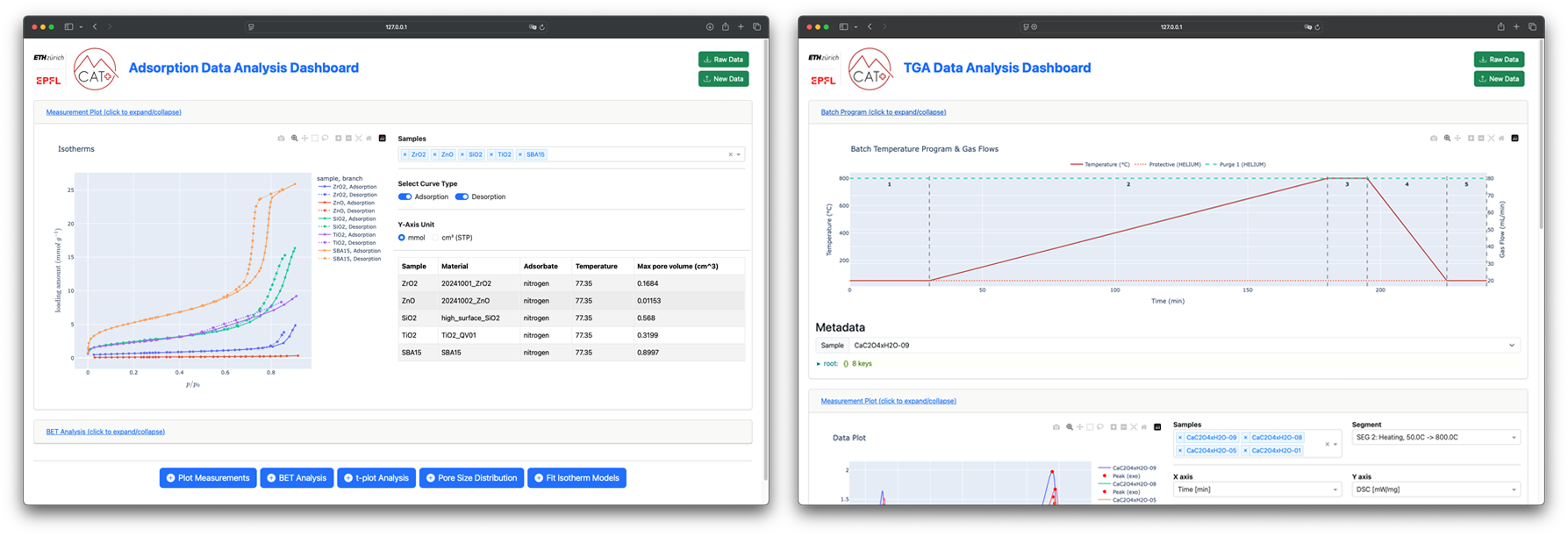Click zoom icon on Batch Temperature plot
Image resolution: width=1568 pixels, height=536 pixels.
click(1447, 139)
